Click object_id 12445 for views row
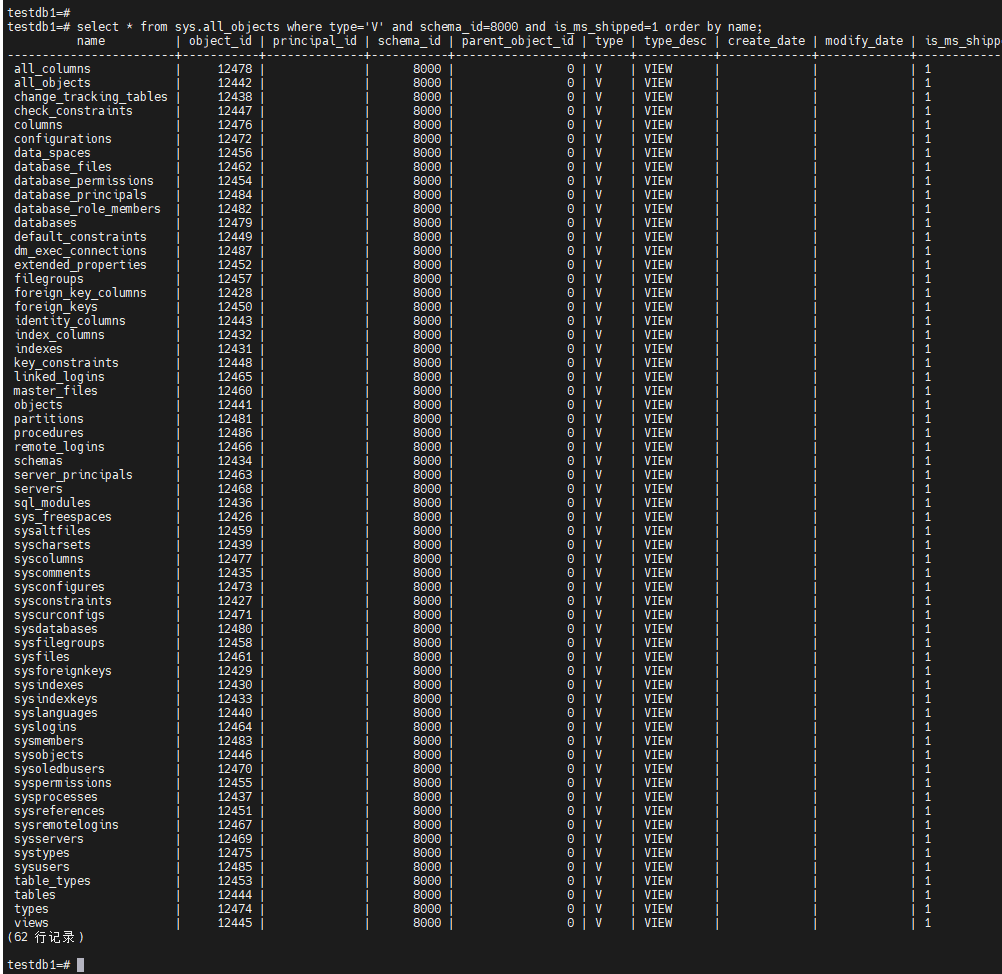1002x974 pixels. (234, 923)
